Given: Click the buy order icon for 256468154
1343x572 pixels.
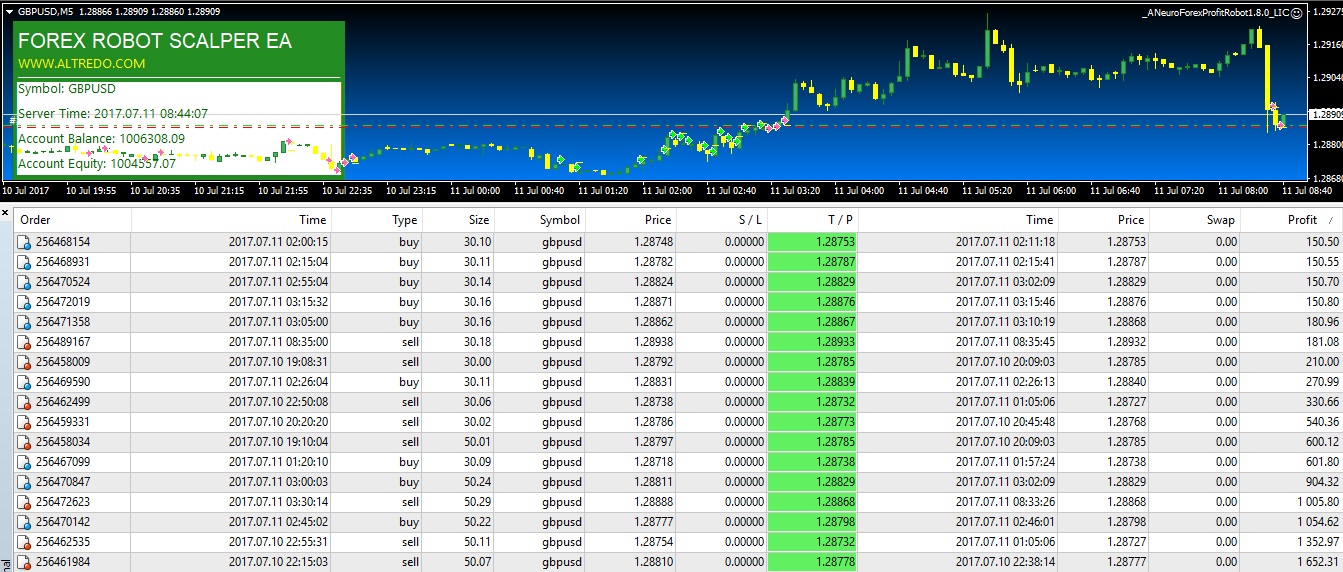Looking at the screenshot, I should (24, 242).
